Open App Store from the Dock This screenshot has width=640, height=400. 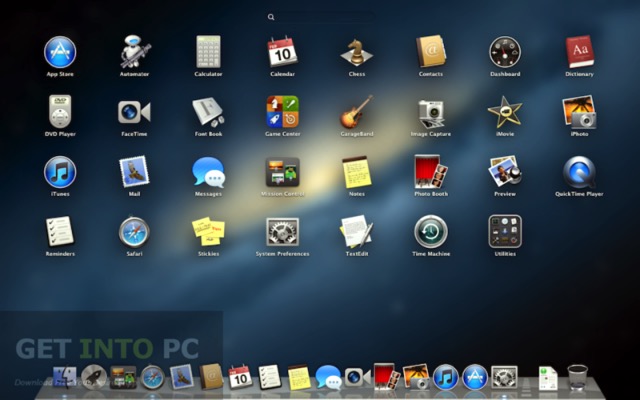click(x=475, y=377)
